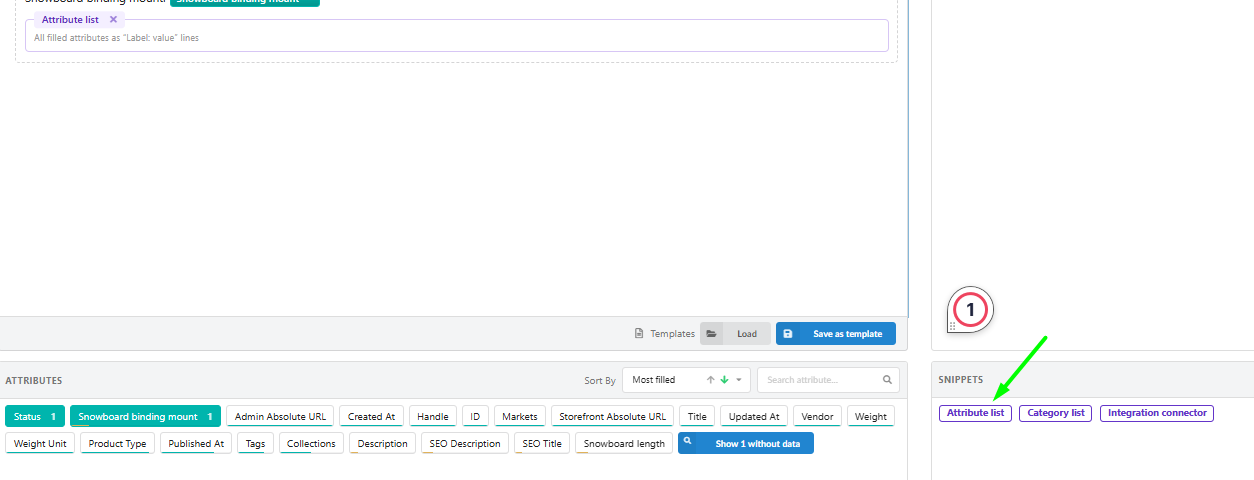
Task: Sort descending with the green down arrow
Action: [x=724, y=380]
